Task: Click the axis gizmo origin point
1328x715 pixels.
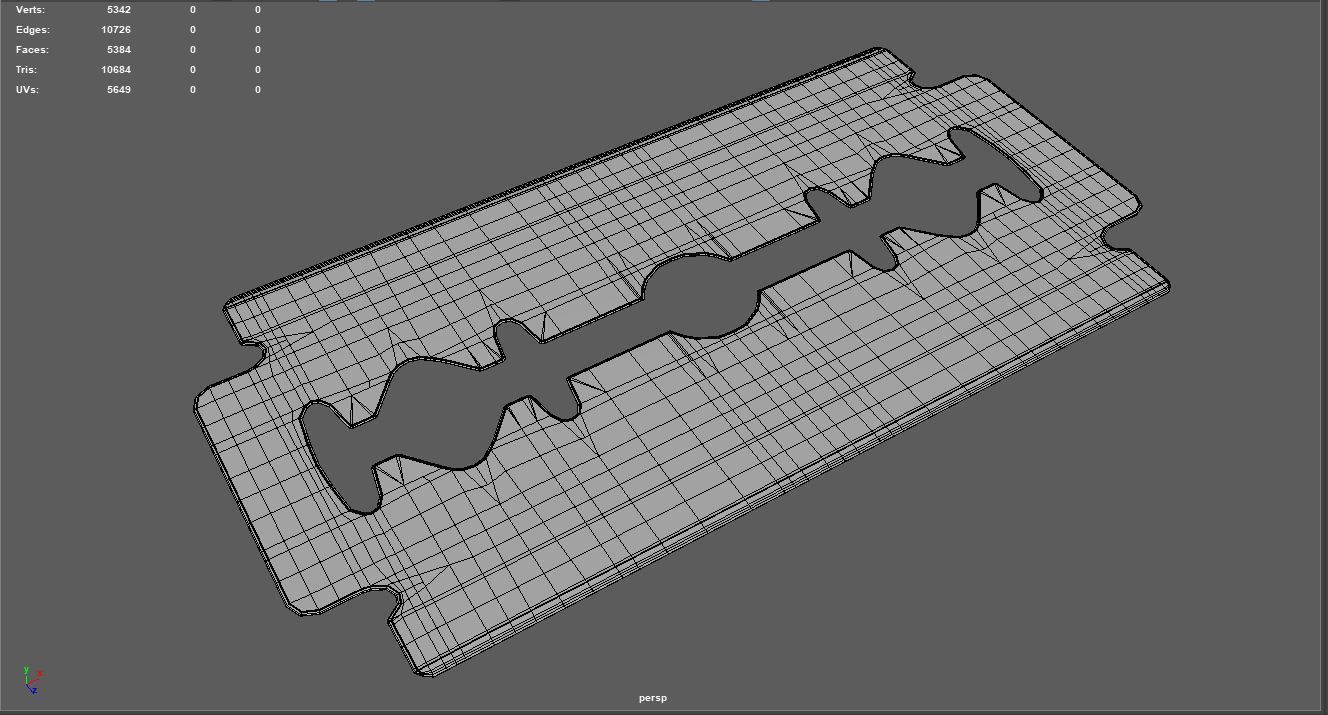Action: (x=27, y=684)
